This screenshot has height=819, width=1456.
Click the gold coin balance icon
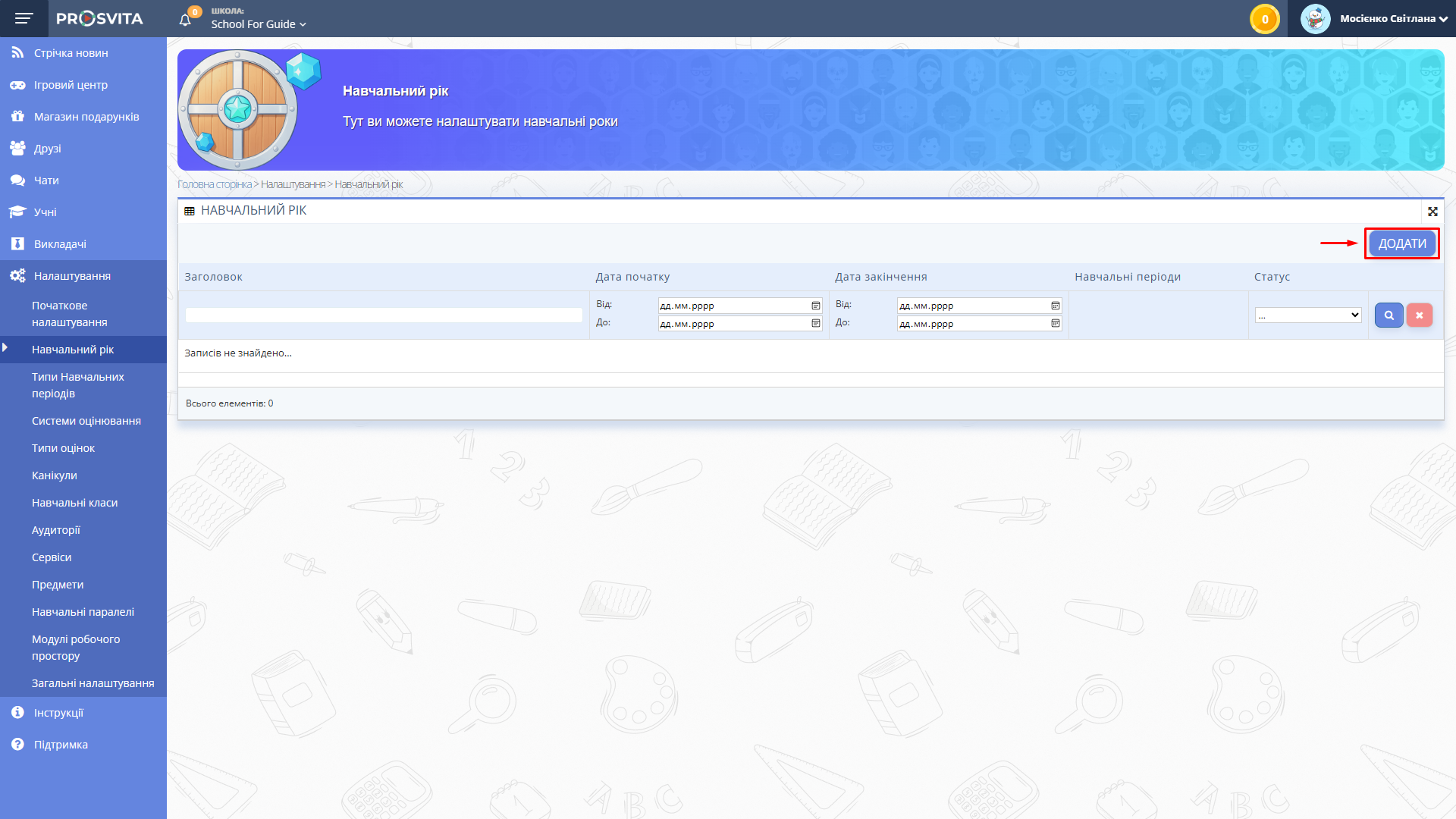(1264, 19)
